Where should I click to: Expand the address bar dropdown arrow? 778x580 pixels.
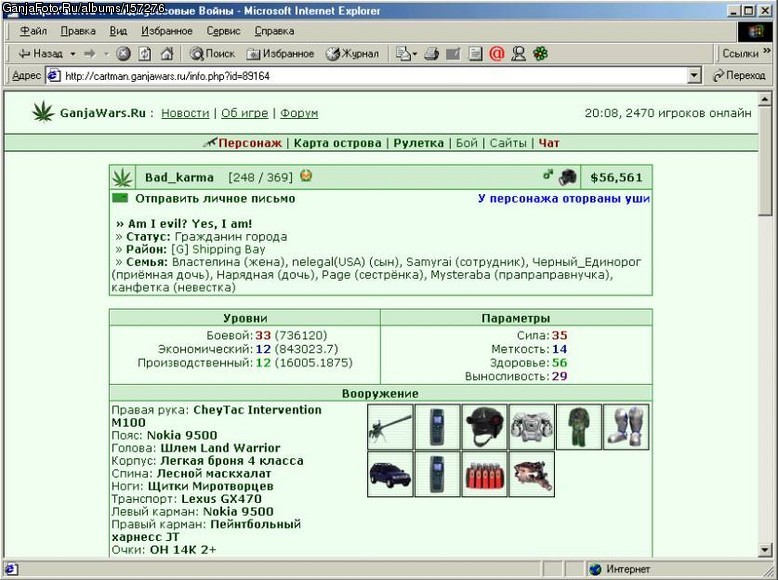[695, 75]
